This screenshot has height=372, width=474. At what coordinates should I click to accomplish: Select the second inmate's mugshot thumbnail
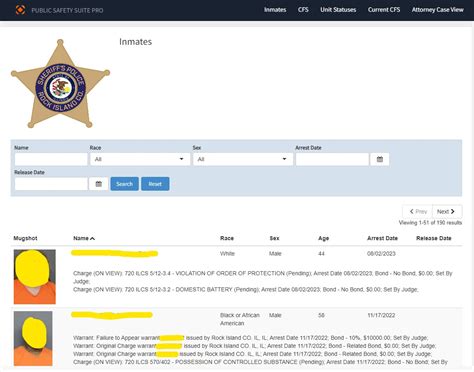coord(33,338)
